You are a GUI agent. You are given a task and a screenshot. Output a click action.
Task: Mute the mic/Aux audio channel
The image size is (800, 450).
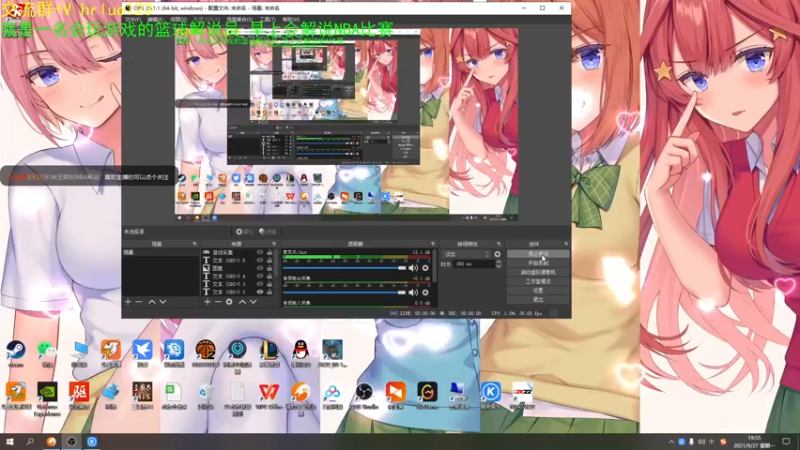coord(413,268)
